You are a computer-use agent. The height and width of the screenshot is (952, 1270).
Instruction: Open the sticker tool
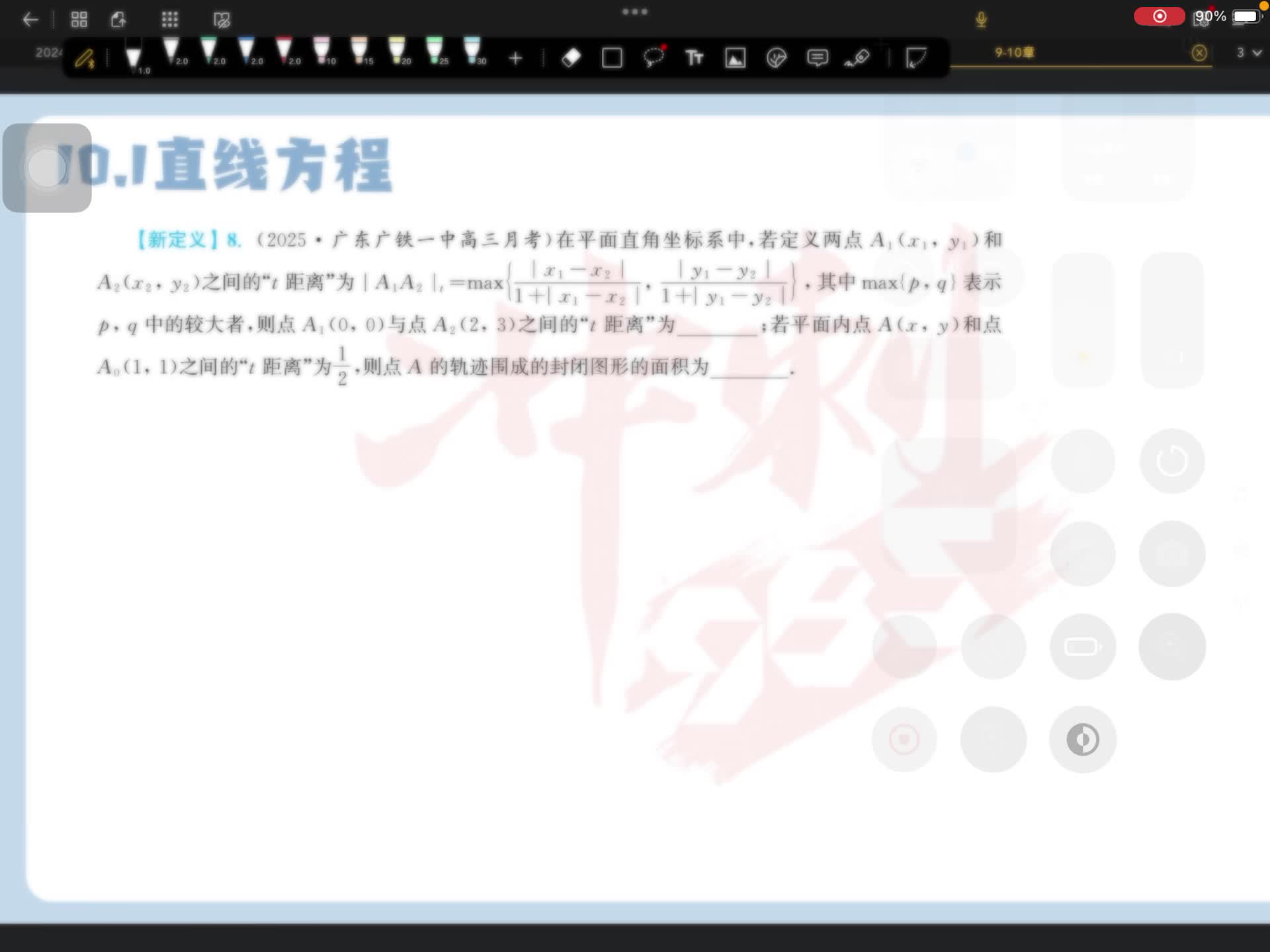tap(776, 58)
